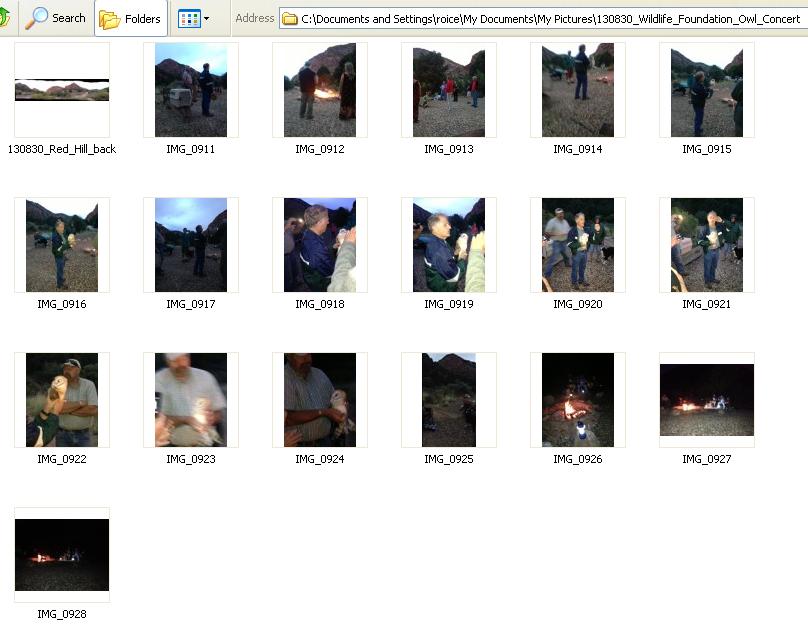
Task: Click the file name label IMG_0911
Action: point(191,149)
